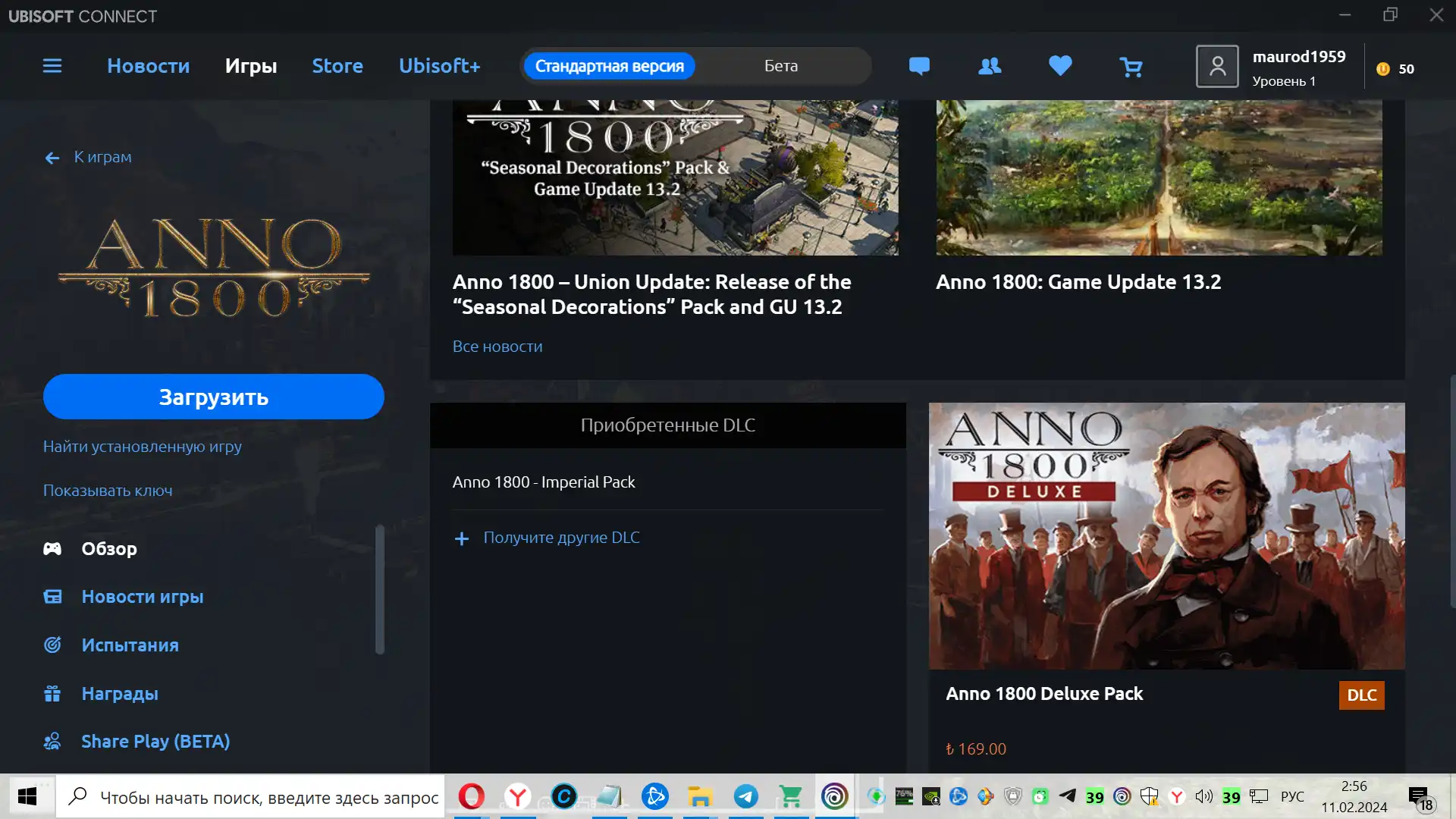The height and width of the screenshot is (819, 1456).
Task: Open NVIDIA icon in system tray
Action: click(931, 796)
